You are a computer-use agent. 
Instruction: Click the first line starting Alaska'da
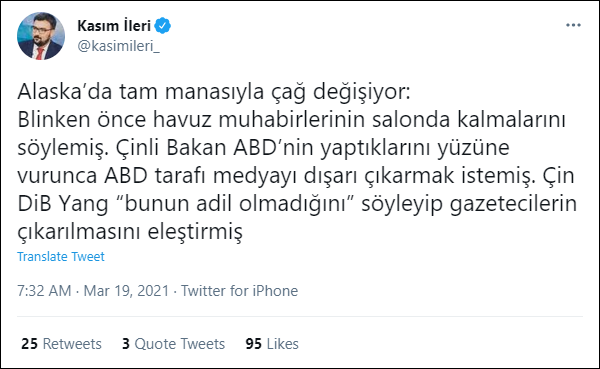point(214,92)
